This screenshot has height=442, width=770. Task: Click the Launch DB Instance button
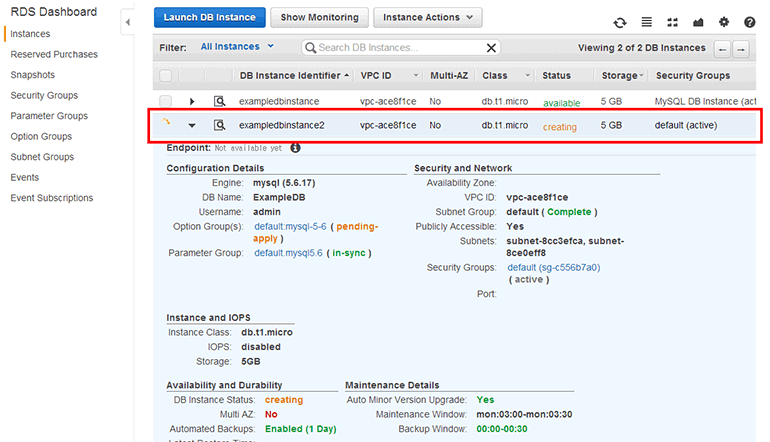point(210,17)
